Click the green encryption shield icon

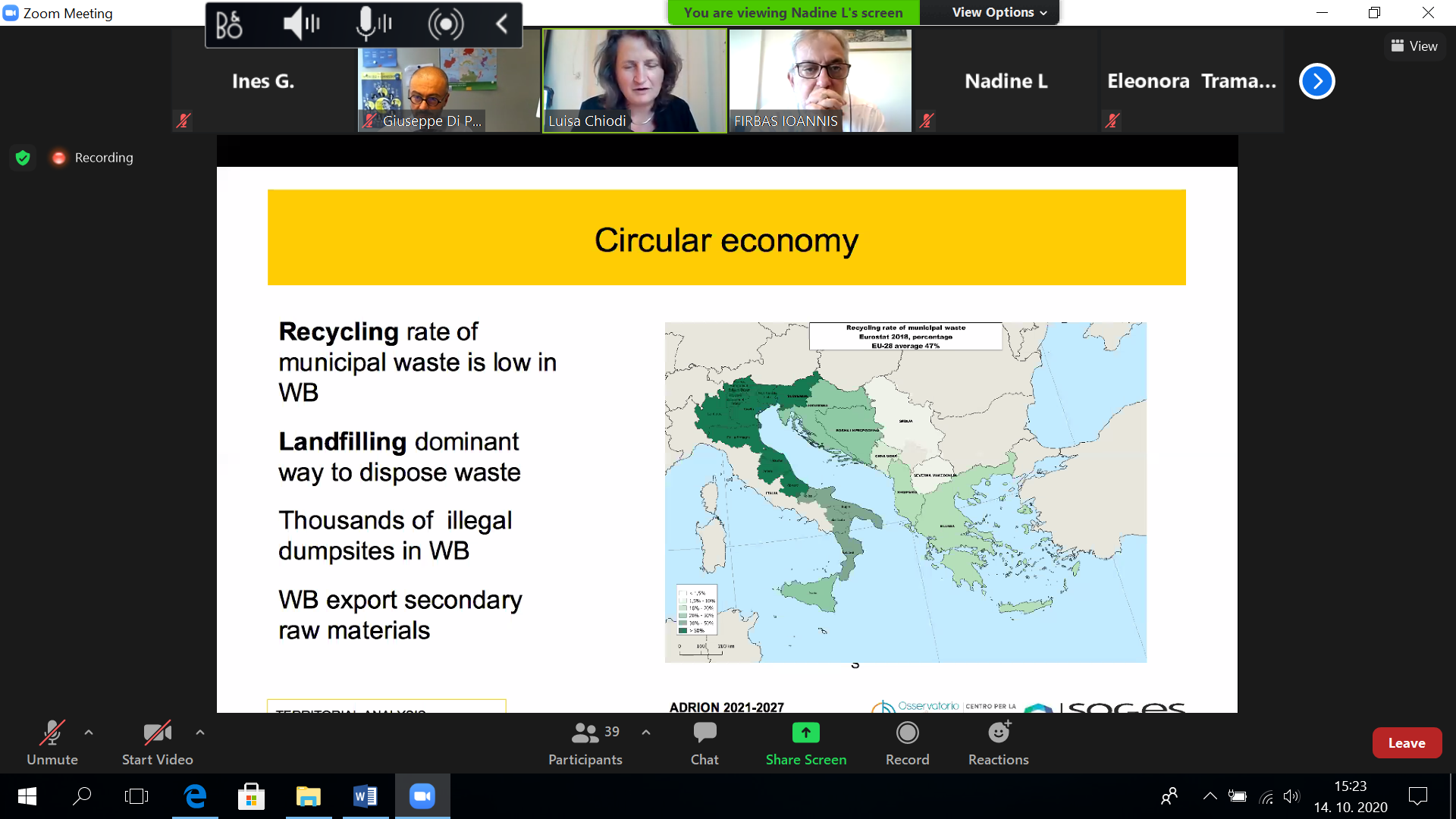point(23,158)
